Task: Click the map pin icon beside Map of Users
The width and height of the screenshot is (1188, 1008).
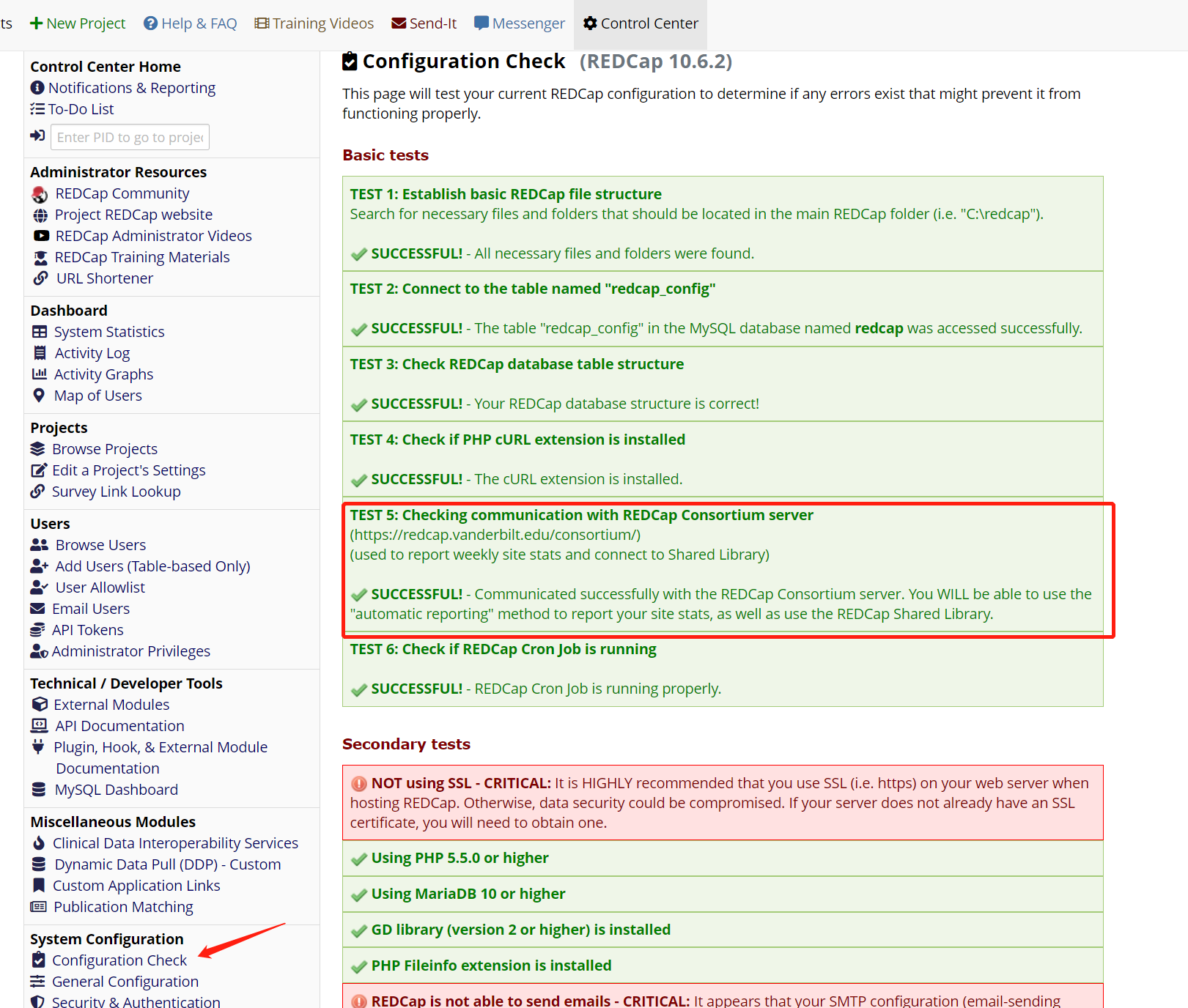Action: [x=40, y=396]
